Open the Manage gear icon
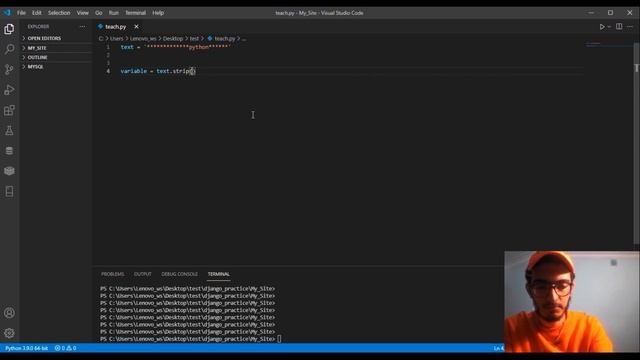Image resolution: width=640 pixels, height=360 pixels. 9,333
